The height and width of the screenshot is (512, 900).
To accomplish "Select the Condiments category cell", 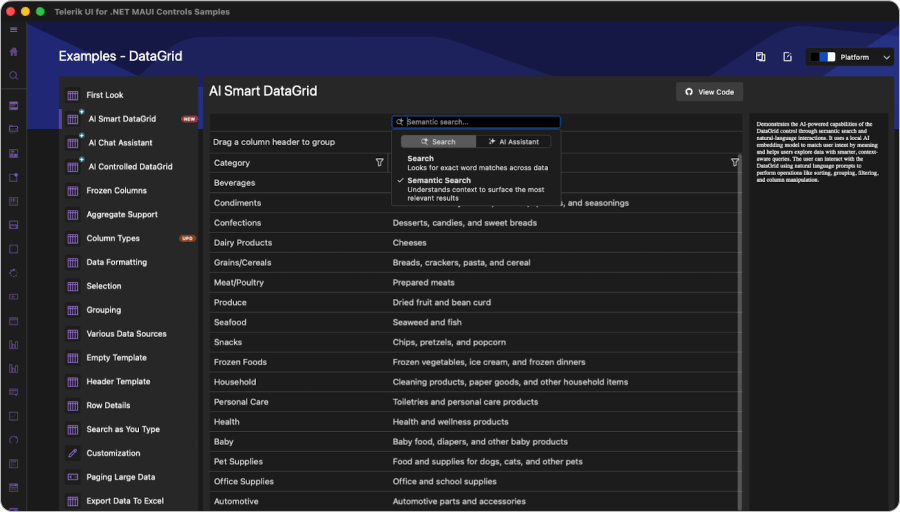I will [x=298, y=203].
